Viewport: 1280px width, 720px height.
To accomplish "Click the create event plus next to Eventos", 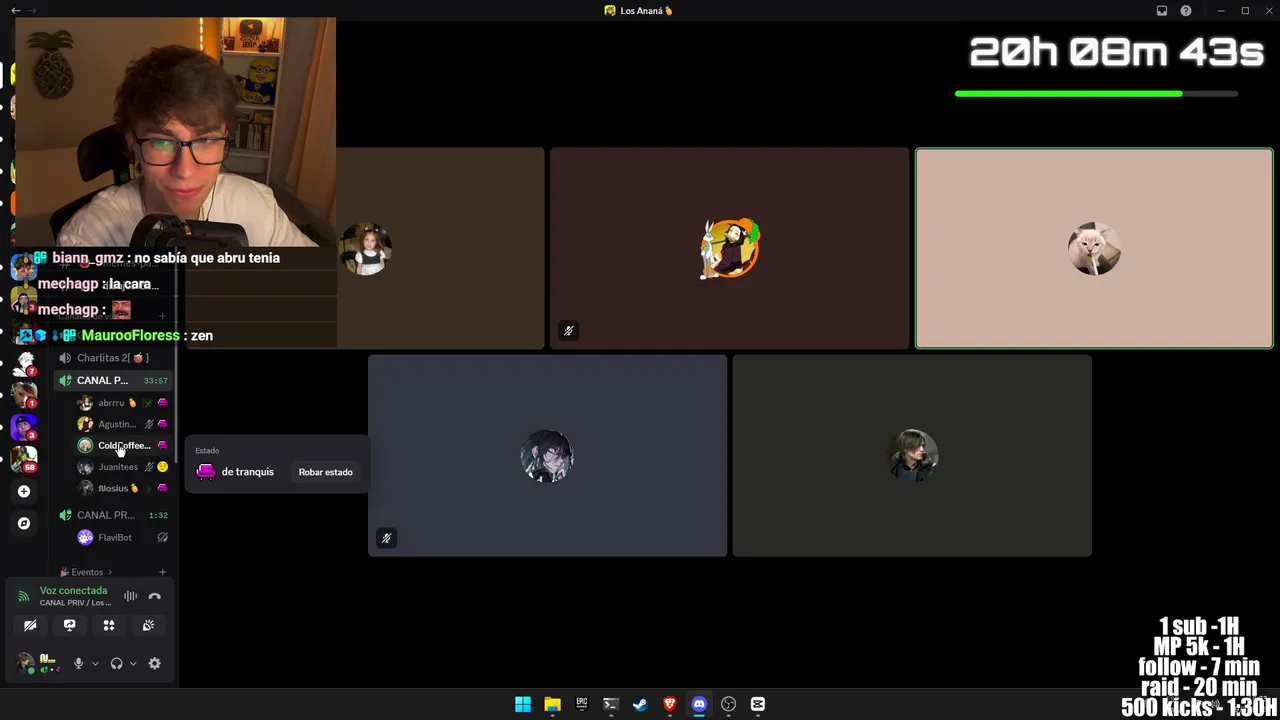I will (x=162, y=572).
